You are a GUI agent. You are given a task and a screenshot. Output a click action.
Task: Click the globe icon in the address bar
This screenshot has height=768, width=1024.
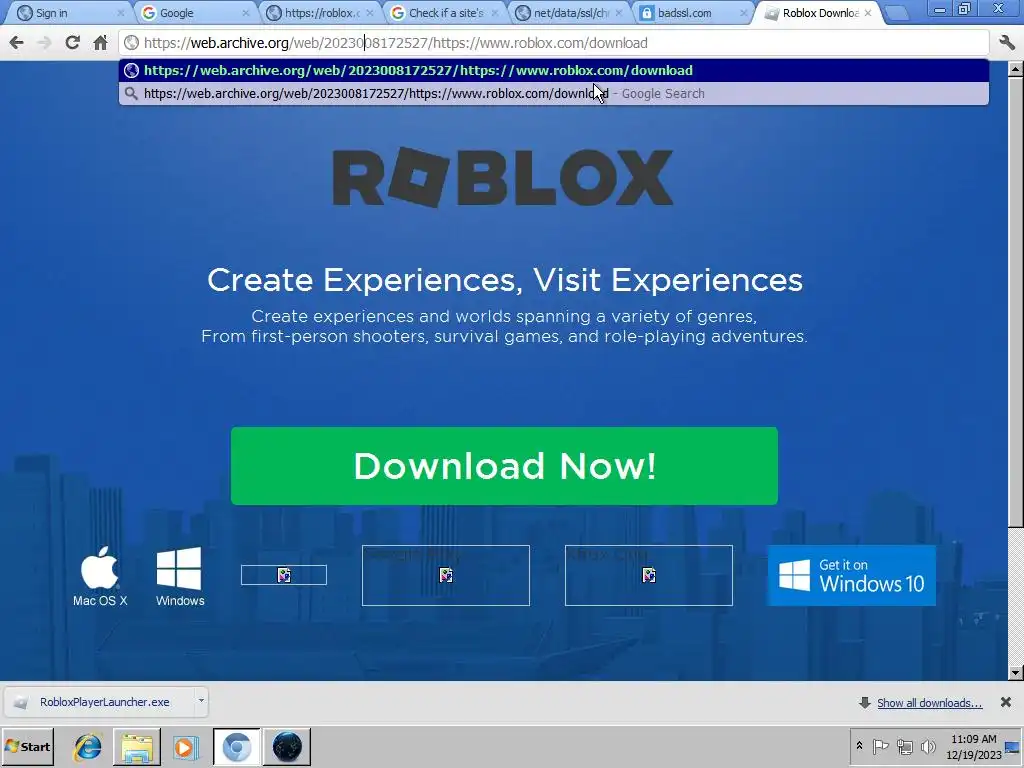[x=132, y=43]
